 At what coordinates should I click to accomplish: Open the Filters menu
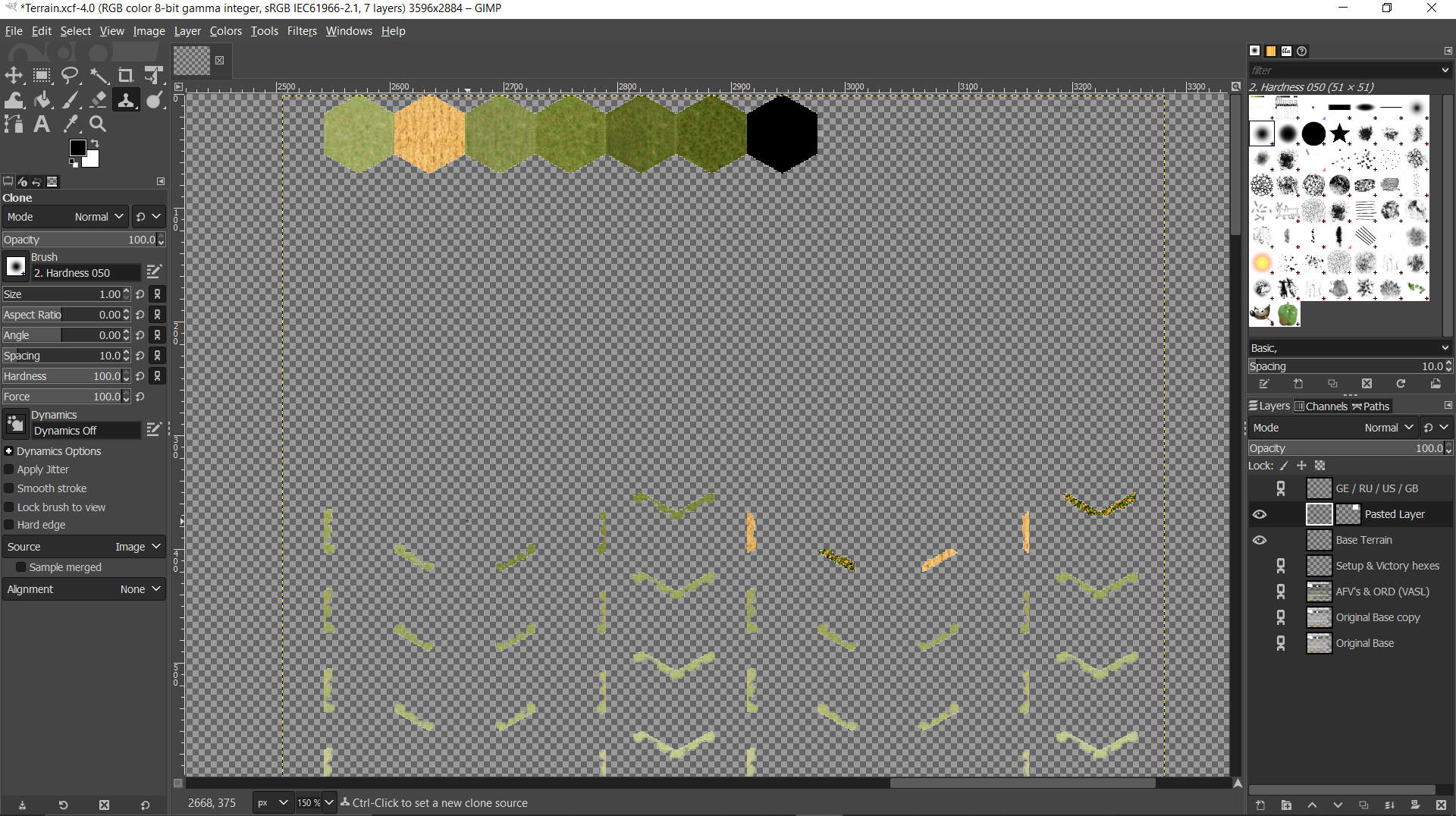pos(302,31)
